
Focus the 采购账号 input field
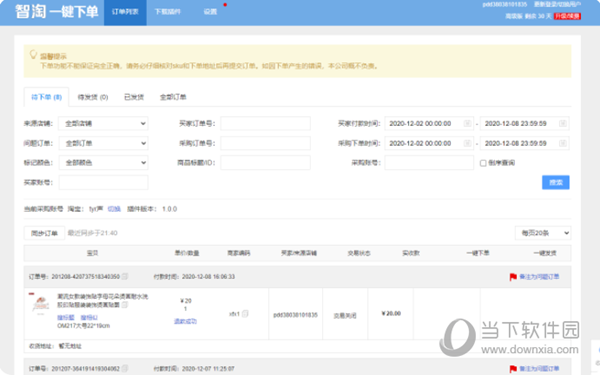pos(429,163)
